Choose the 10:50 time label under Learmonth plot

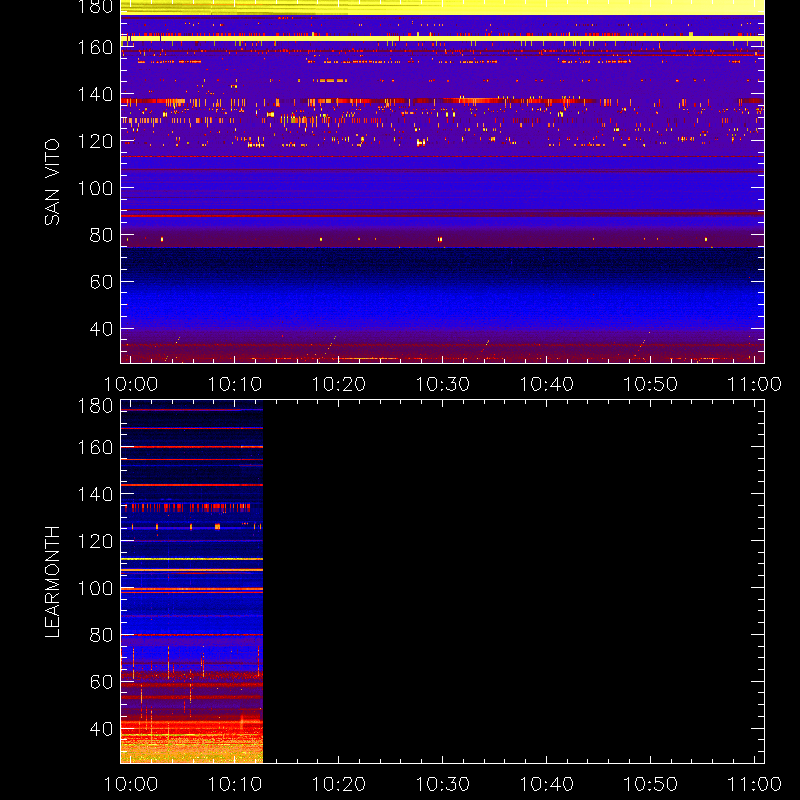click(x=651, y=784)
